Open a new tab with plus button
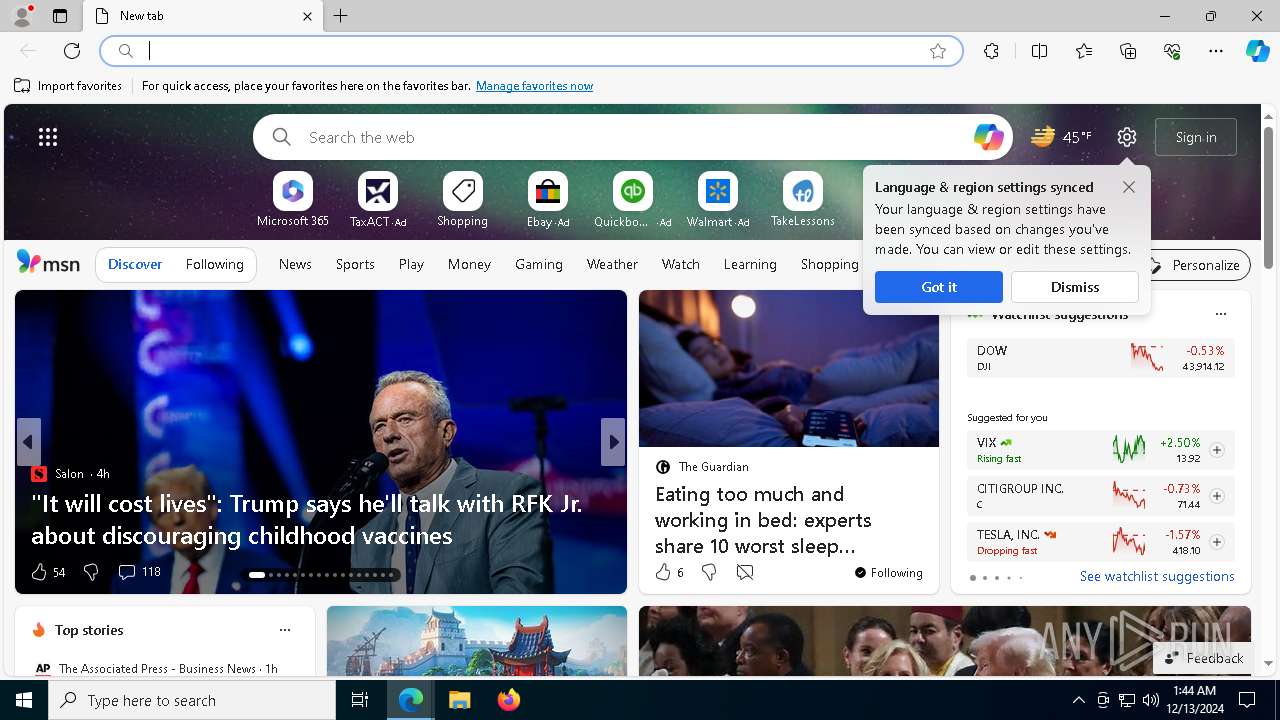The height and width of the screenshot is (720, 1280). [341, 16]
